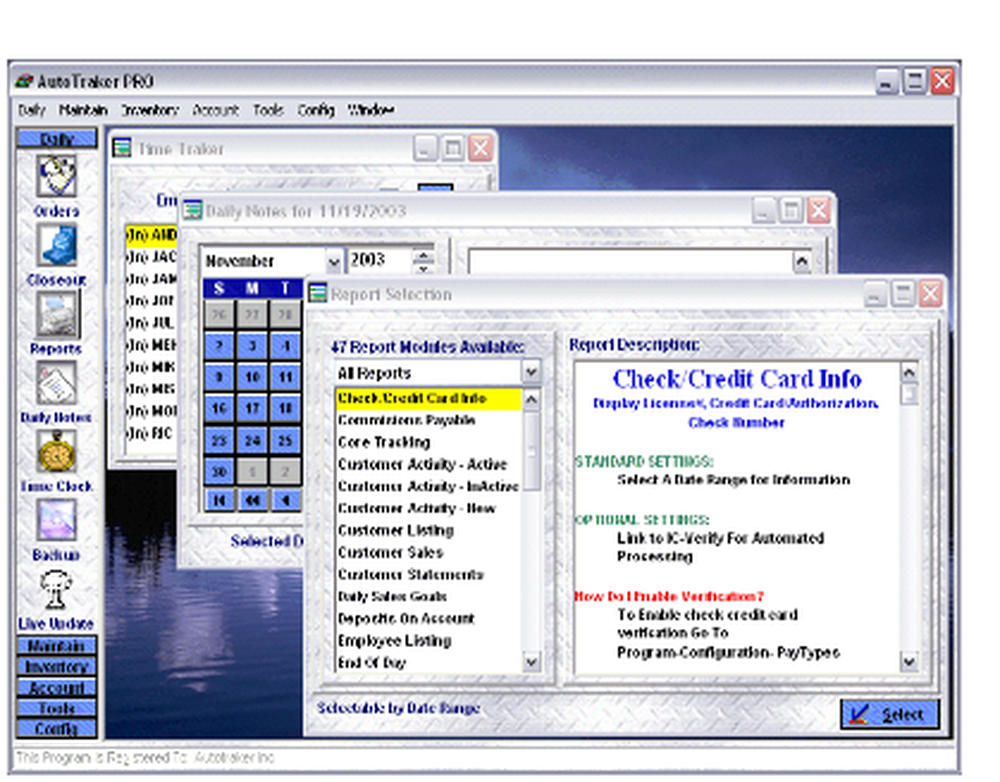Open the November month dropdown
The image size is (1000, 782).
[x=335, y=260]
